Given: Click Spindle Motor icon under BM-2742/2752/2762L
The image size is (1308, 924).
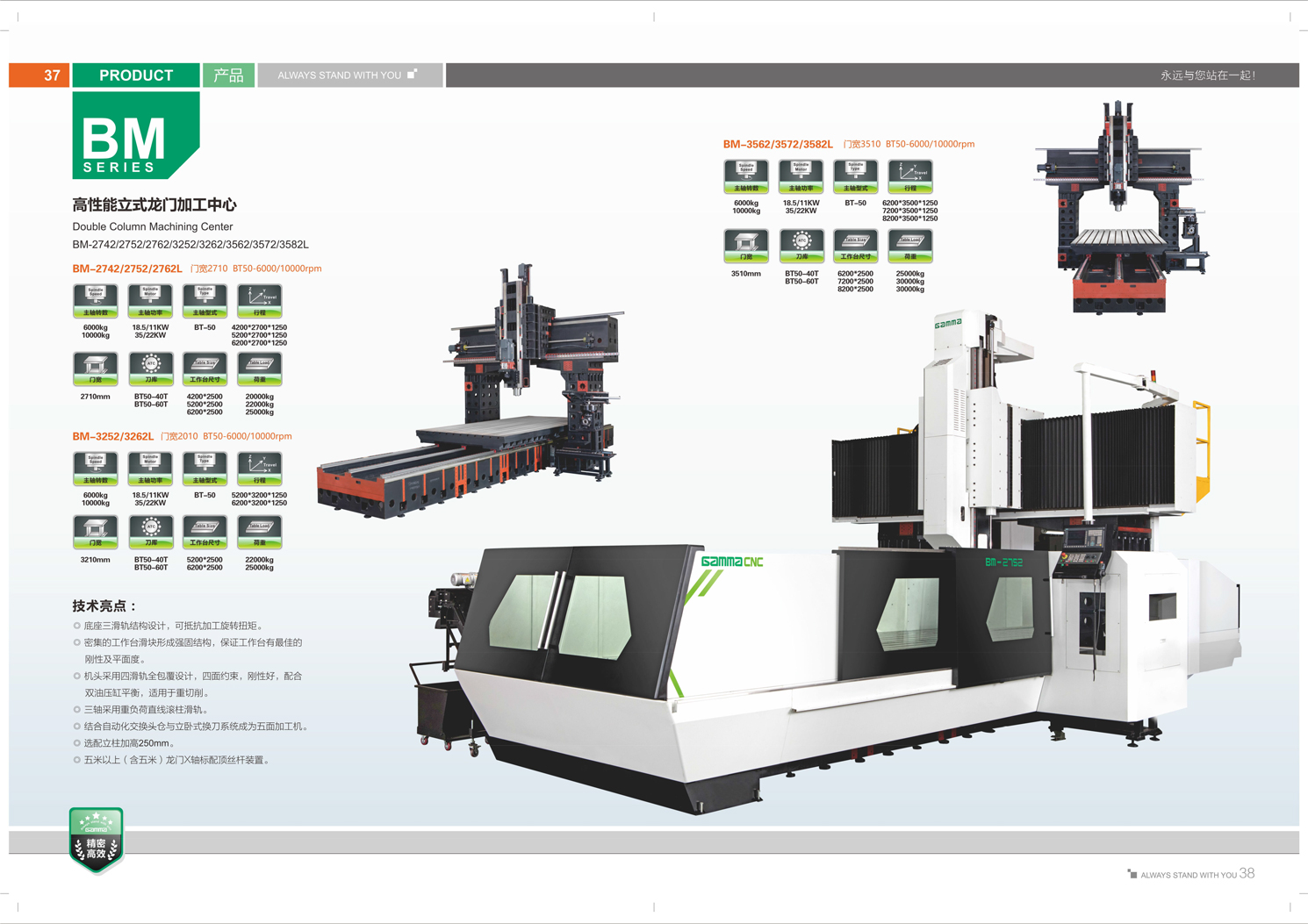Looking at the screenshot, I should pos(150,301).
